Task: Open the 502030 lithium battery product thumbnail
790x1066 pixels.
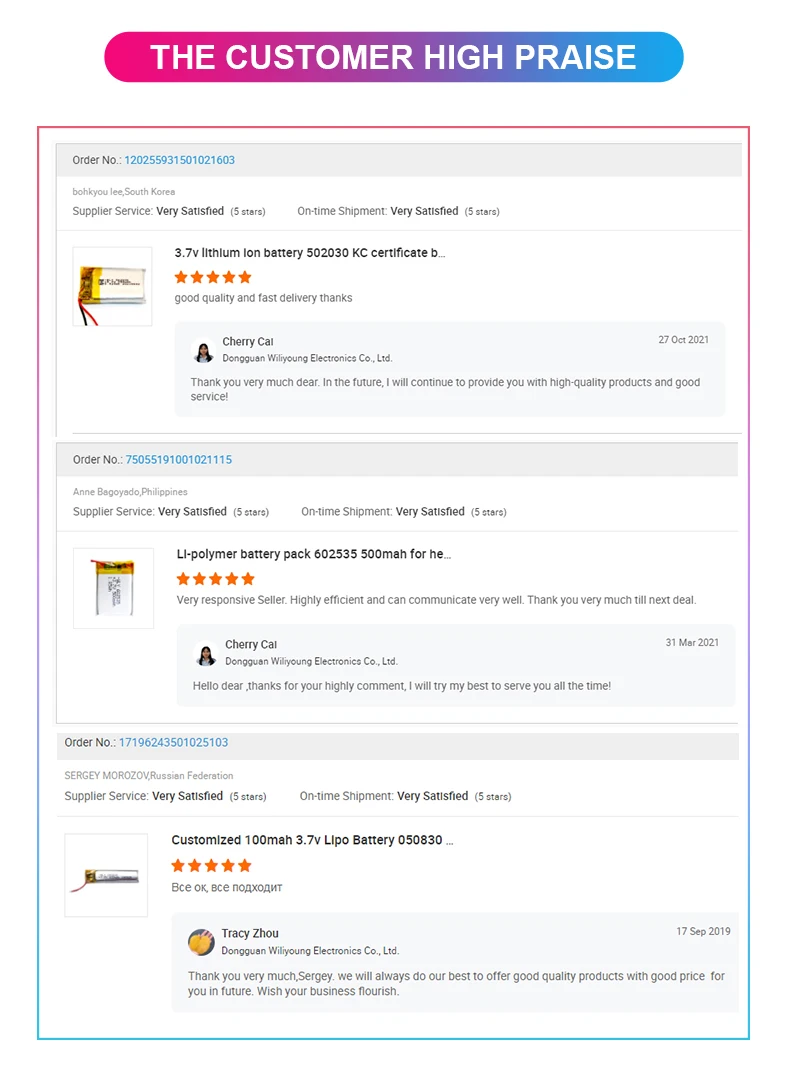Action: click(x=112, y=286)
